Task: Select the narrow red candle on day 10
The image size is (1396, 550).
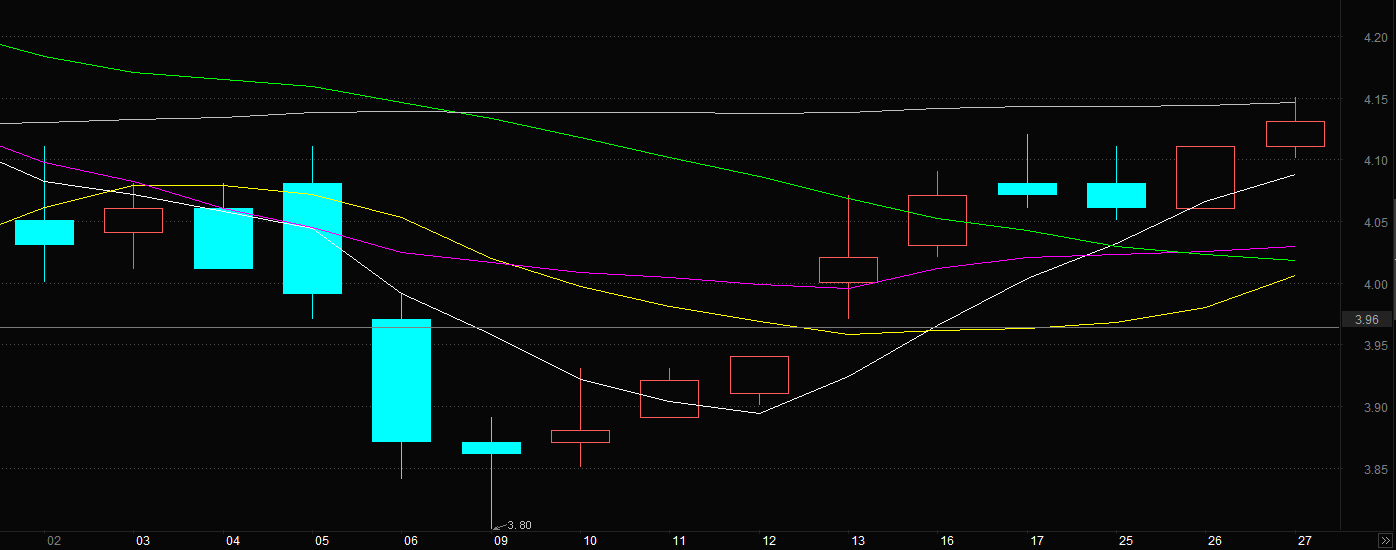Action: coord(580,436)
